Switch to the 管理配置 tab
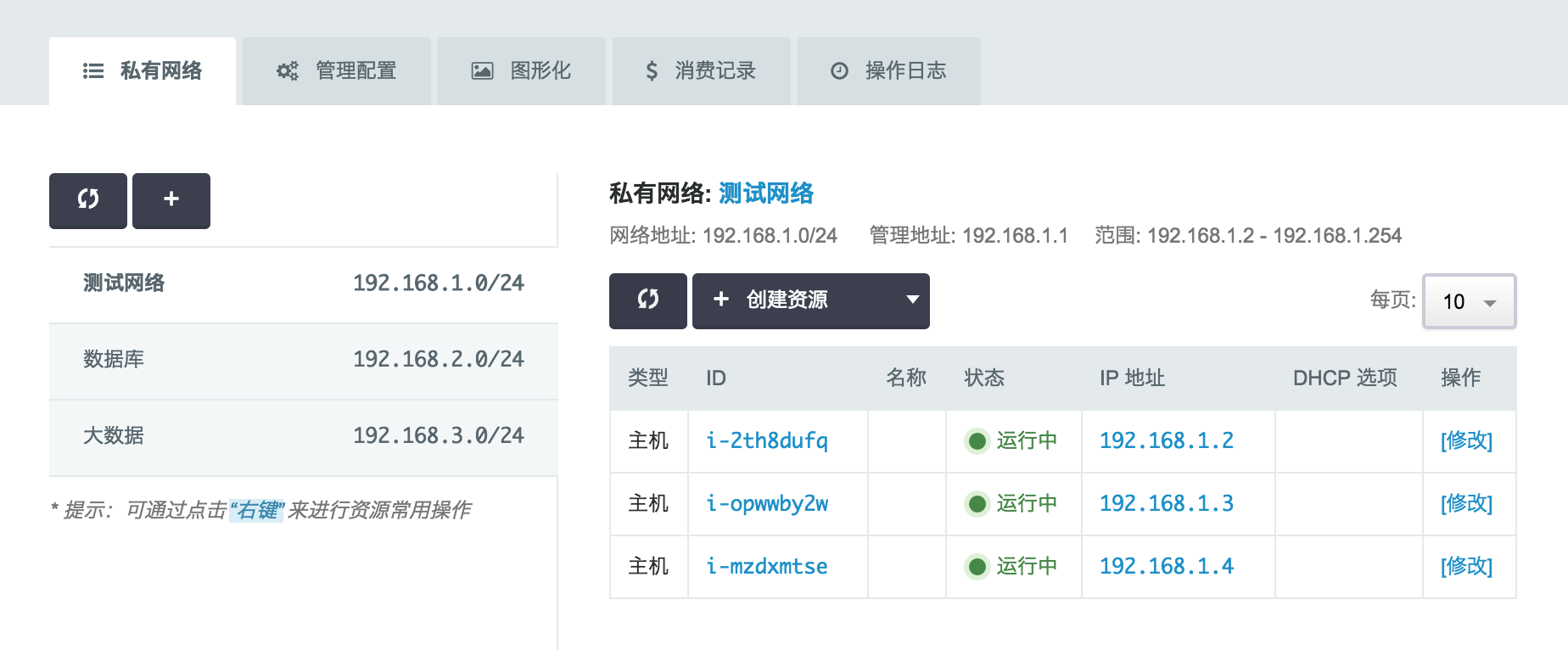 pyautogui.click(x=337, y=71)
